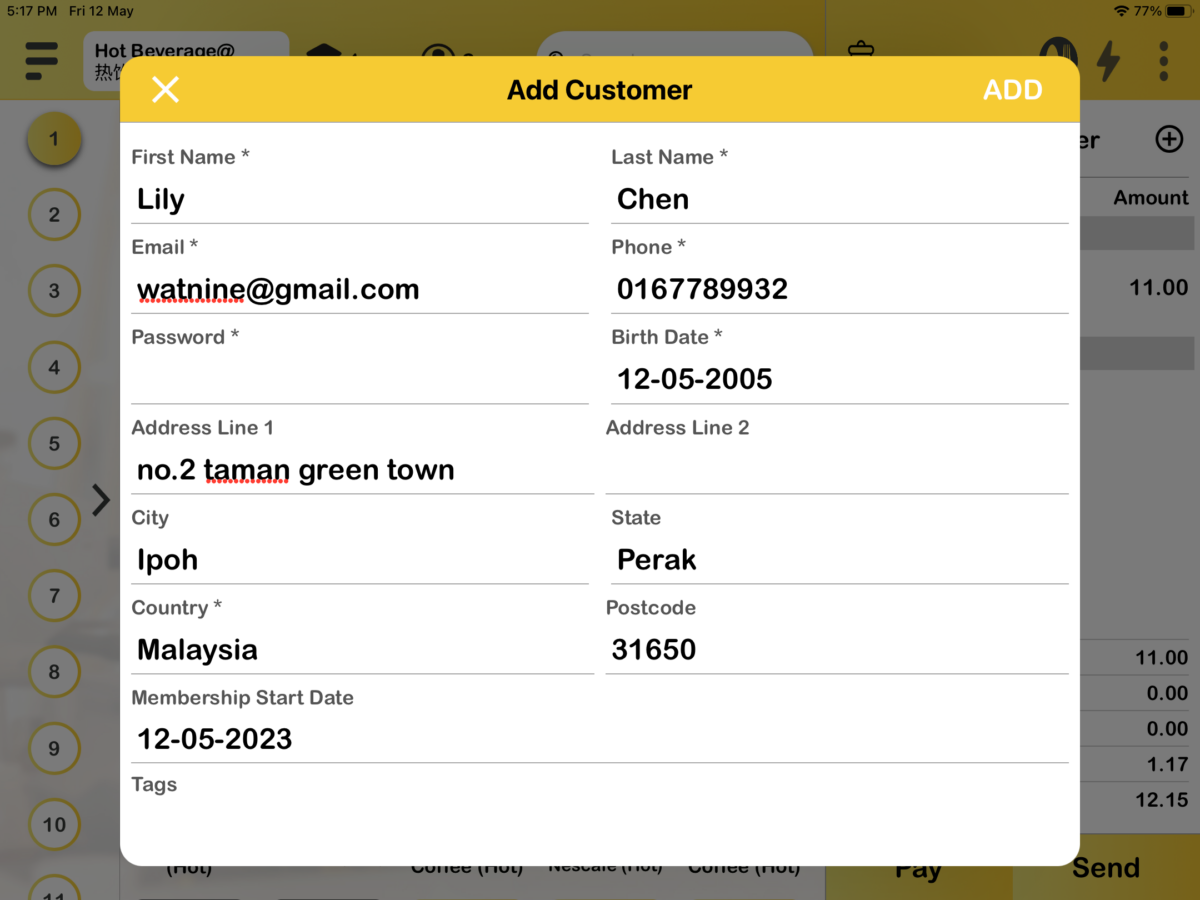Viewport: 1200px width, 900px height.
Task: Select table number 5
Action: pyautogui.click(x=54, y=443)
